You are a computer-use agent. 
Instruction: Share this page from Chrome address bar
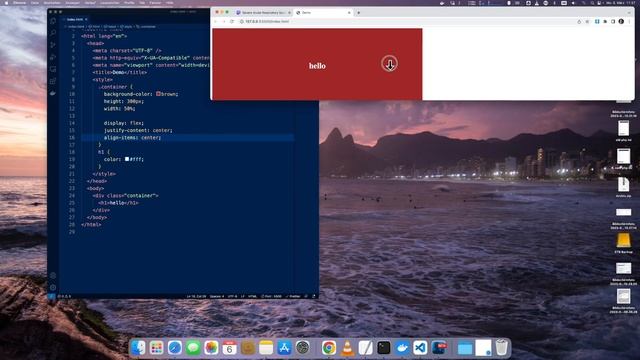[579, 21]
